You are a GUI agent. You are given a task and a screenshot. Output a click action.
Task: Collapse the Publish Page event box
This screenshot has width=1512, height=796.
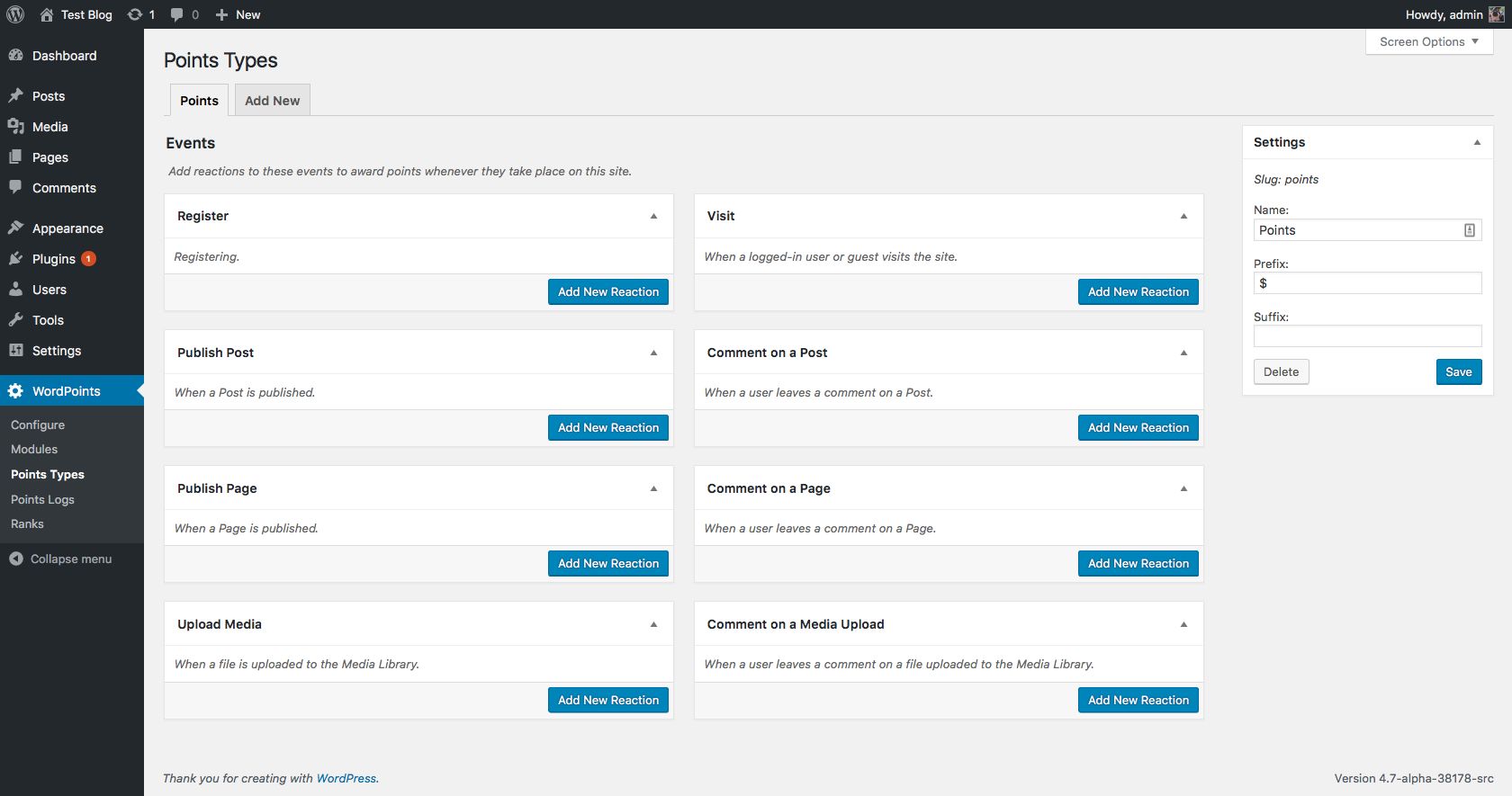654,488
